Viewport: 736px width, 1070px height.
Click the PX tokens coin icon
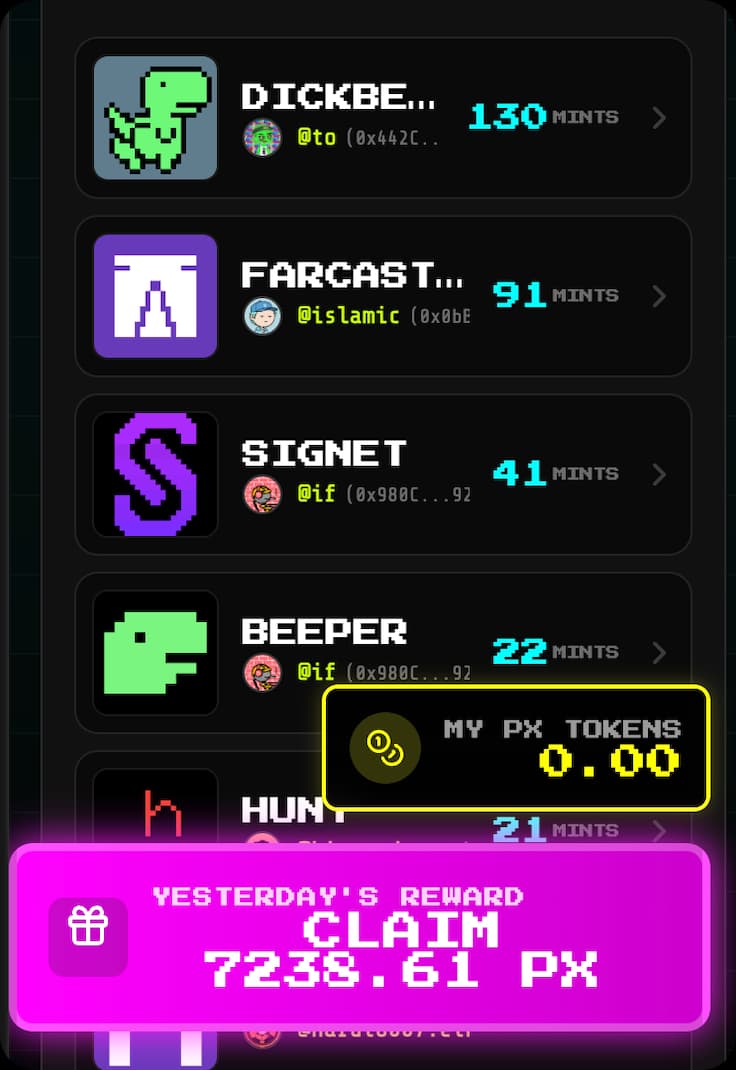coord(385,748)
